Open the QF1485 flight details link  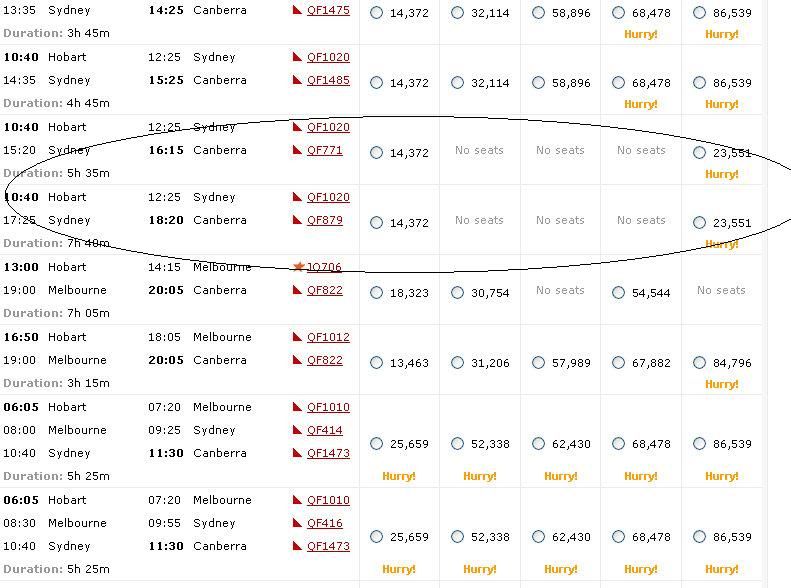[x=328, y=80]
